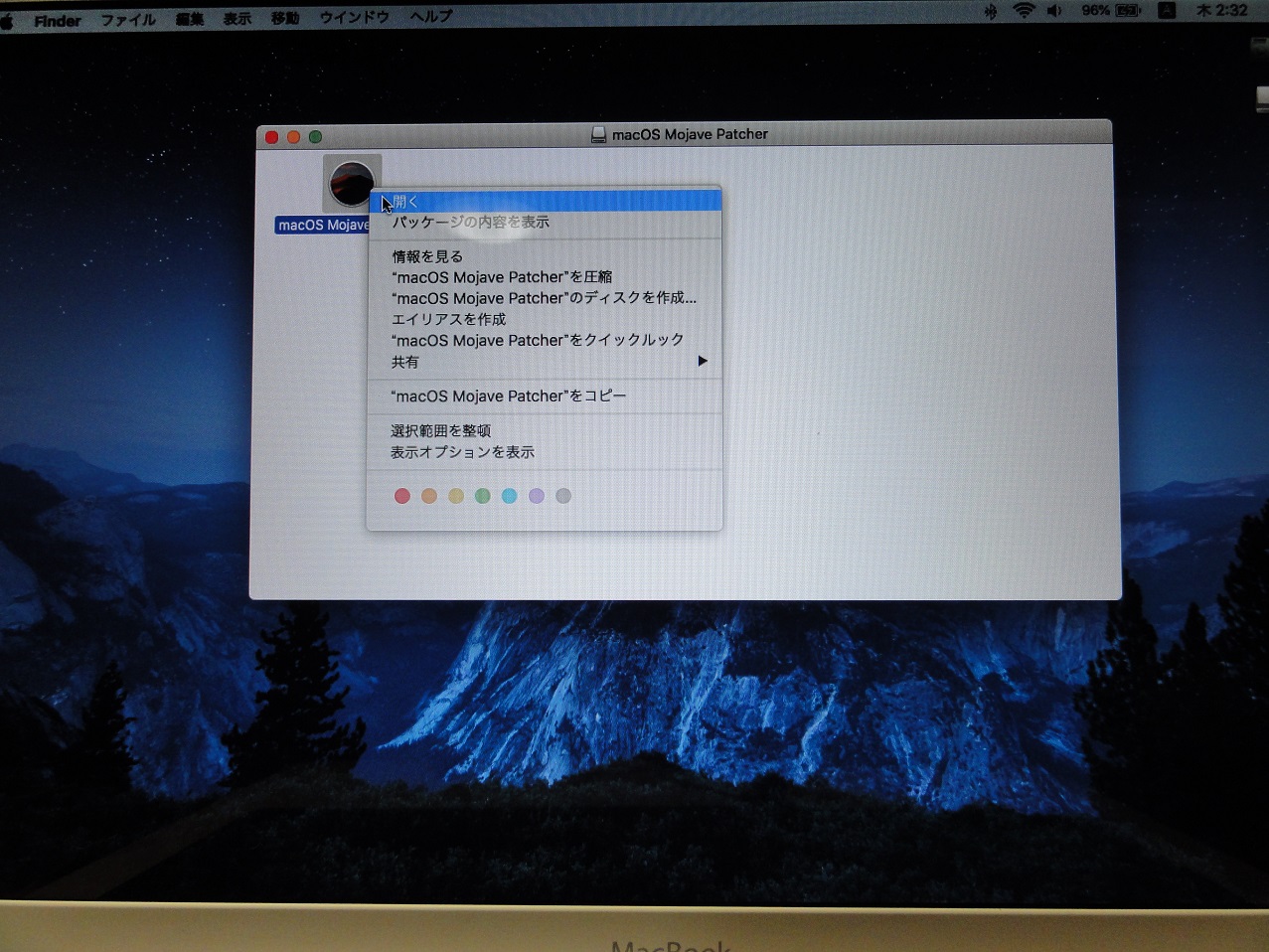Image resolution: width=1269 pixels, height=952 pixels.
Task: Open the ウインドウ menu
Action: 354,17
